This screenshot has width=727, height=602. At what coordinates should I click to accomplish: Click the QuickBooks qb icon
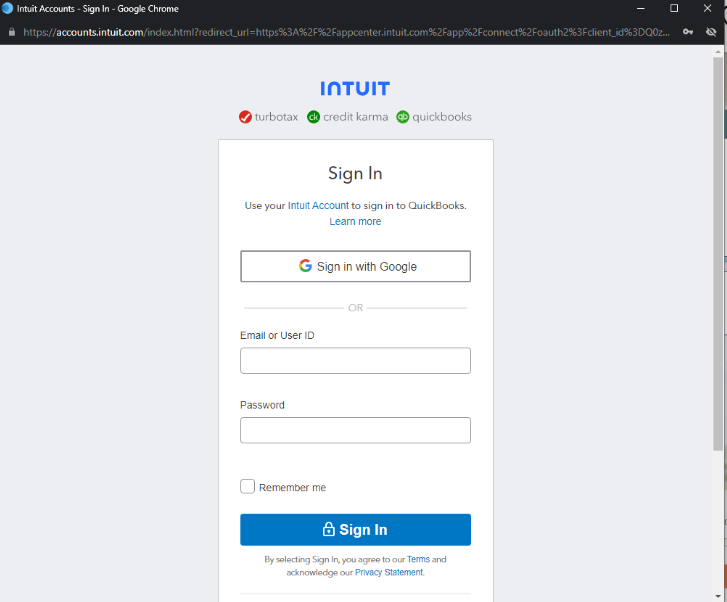click(x=402, y=117)
